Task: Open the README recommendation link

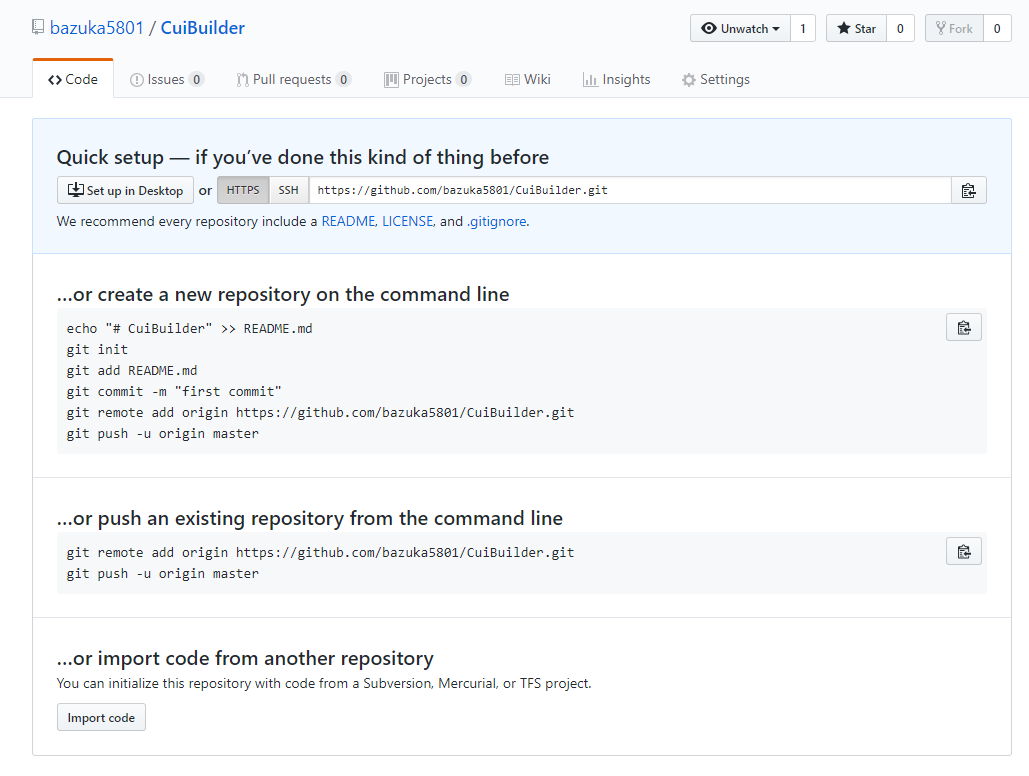Action: click(348, 222)
